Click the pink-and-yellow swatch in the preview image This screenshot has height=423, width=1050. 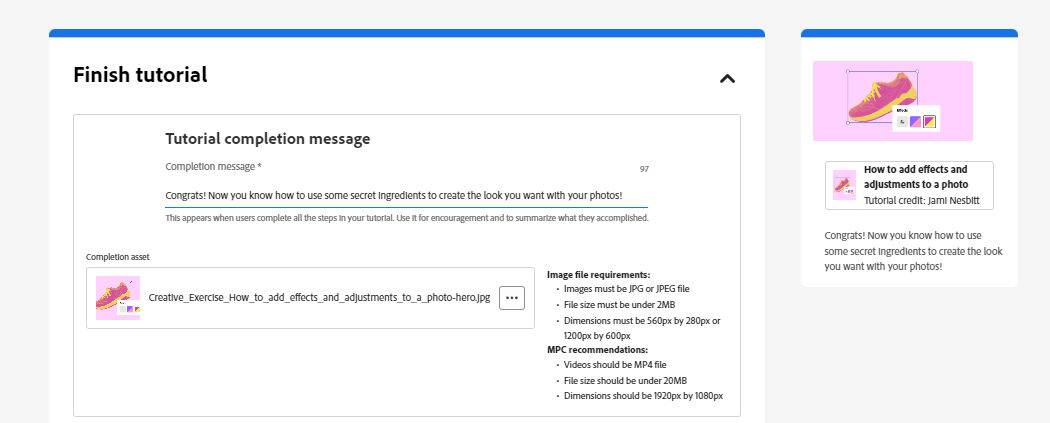[929, 122]
